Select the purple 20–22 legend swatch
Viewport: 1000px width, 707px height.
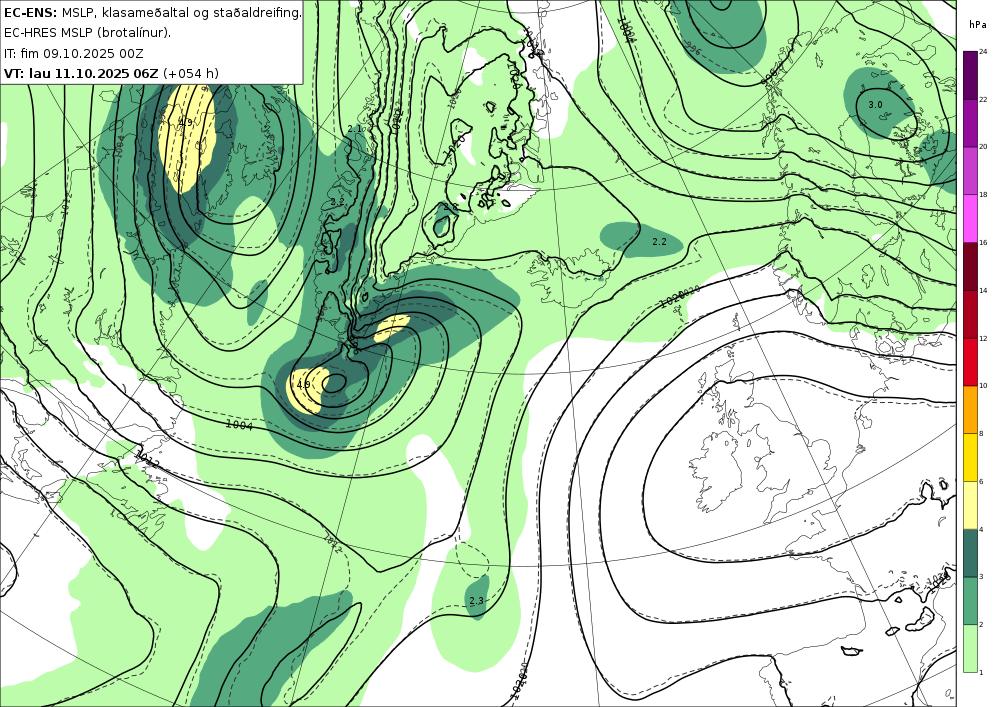coord(970,122)
